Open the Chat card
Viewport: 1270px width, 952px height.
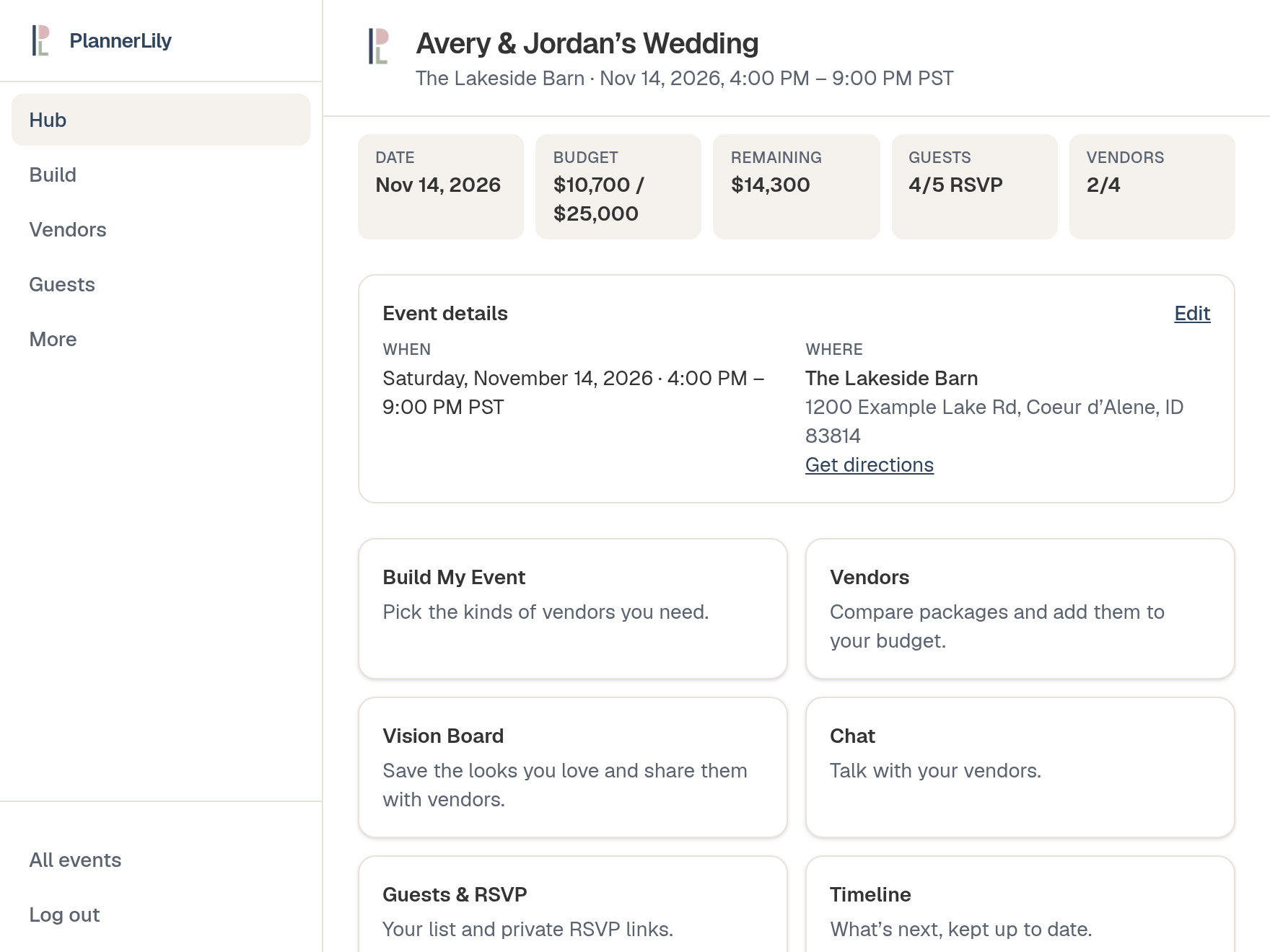click(1020, 767)
